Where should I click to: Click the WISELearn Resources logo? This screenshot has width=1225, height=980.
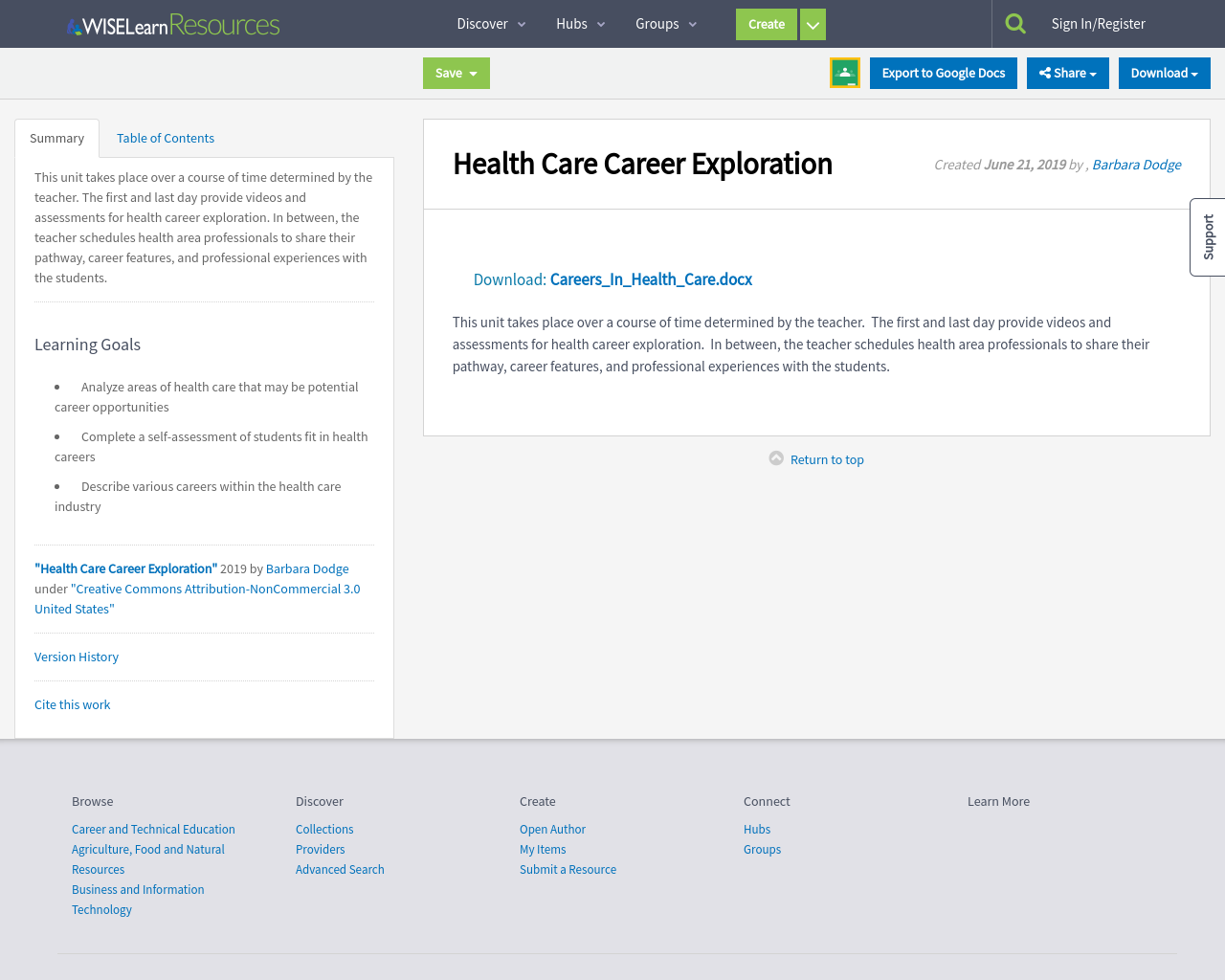pos(172,23)
